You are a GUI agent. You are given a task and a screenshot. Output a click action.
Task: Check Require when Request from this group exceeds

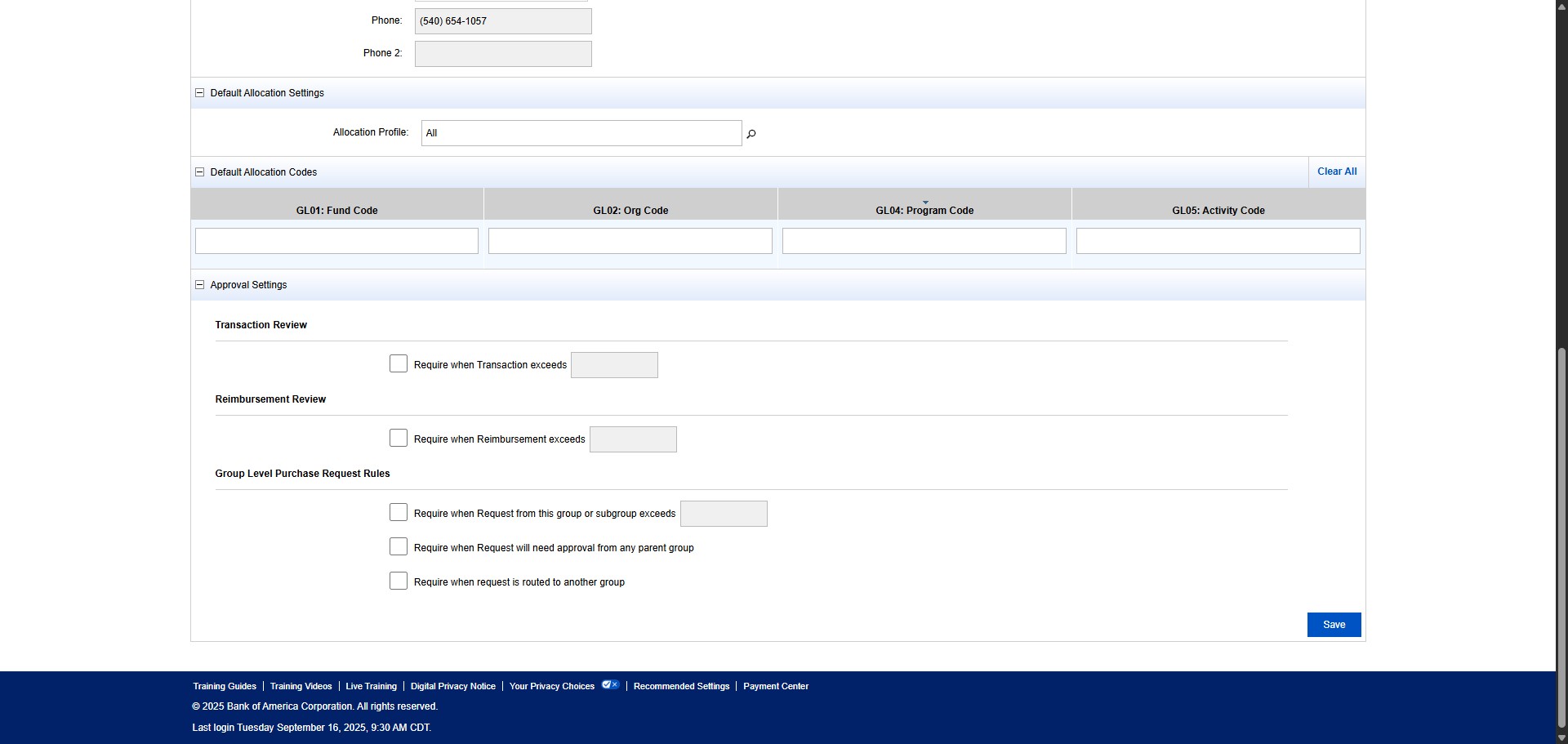(x=399, y=512)
